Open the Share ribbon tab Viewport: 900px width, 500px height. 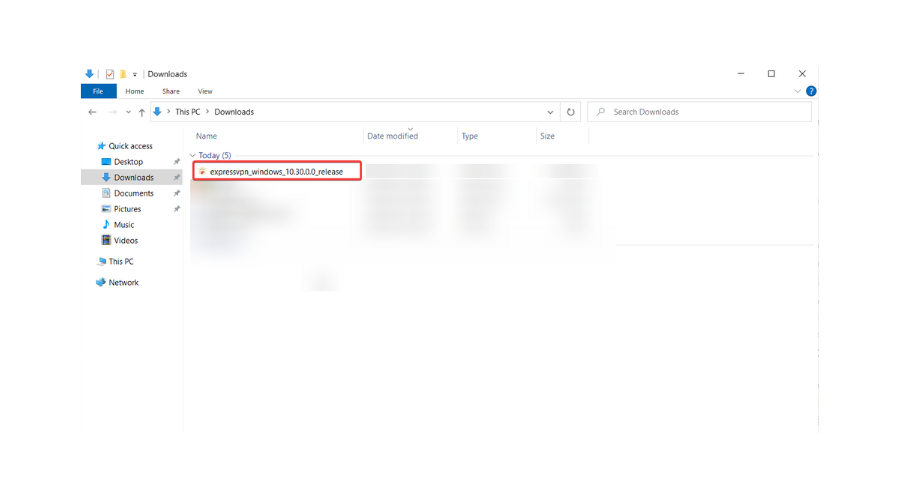tap(170, 91)
